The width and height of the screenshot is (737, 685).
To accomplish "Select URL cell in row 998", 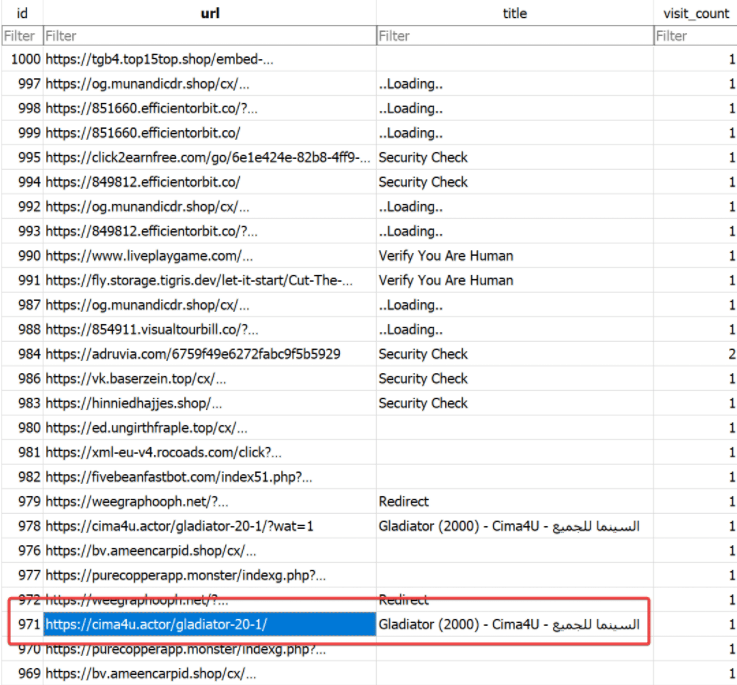I will 210,108.
